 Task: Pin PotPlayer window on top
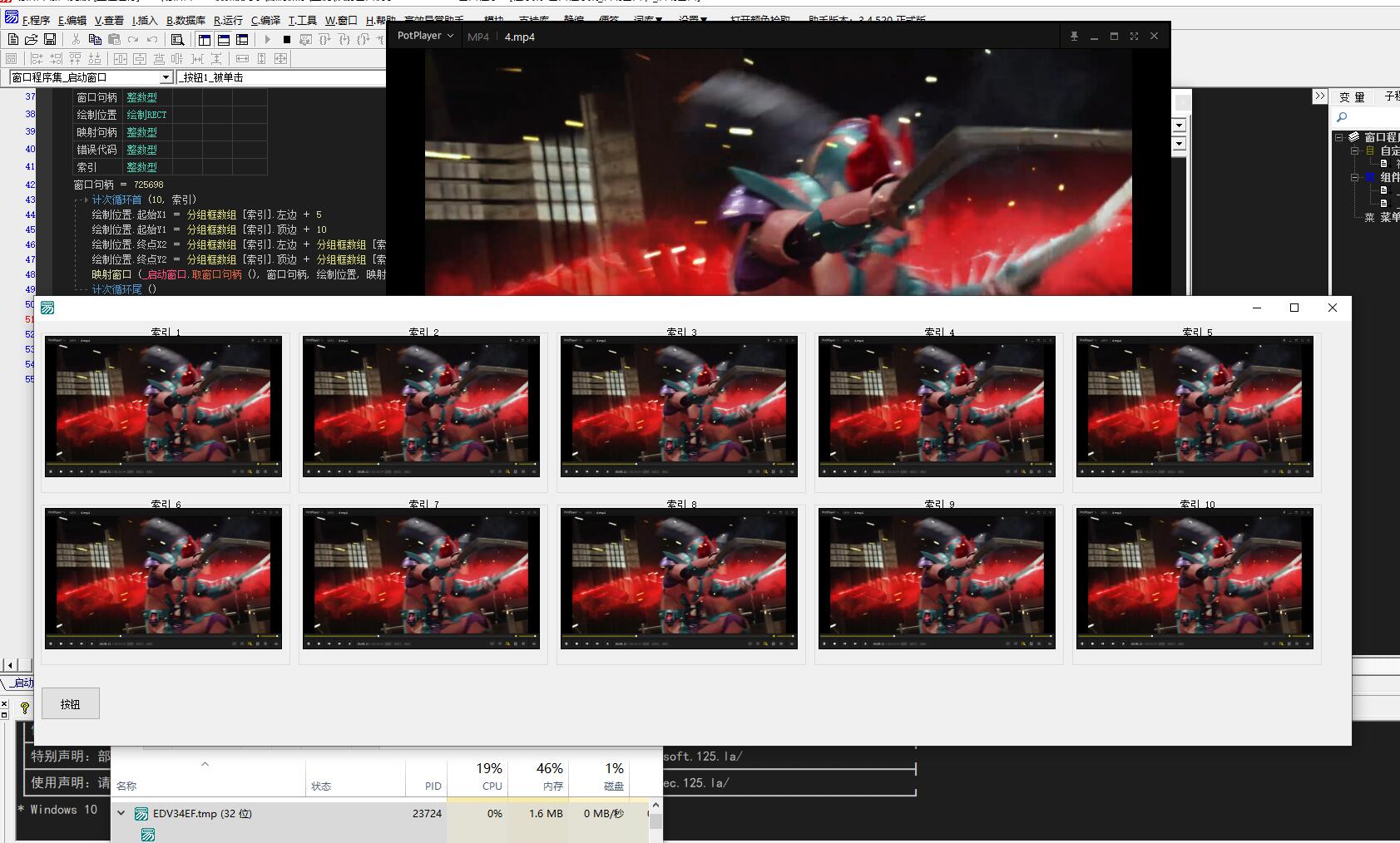1074,36
